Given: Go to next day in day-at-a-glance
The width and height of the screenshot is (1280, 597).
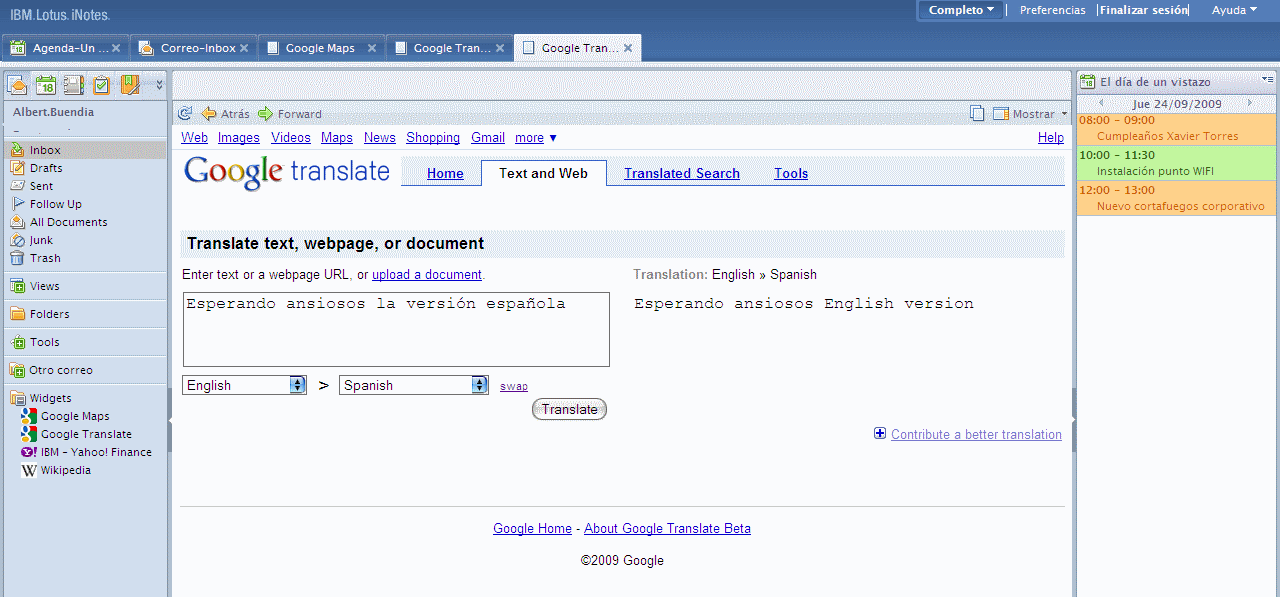Looking at the screenshot, I should (1249, 103).
